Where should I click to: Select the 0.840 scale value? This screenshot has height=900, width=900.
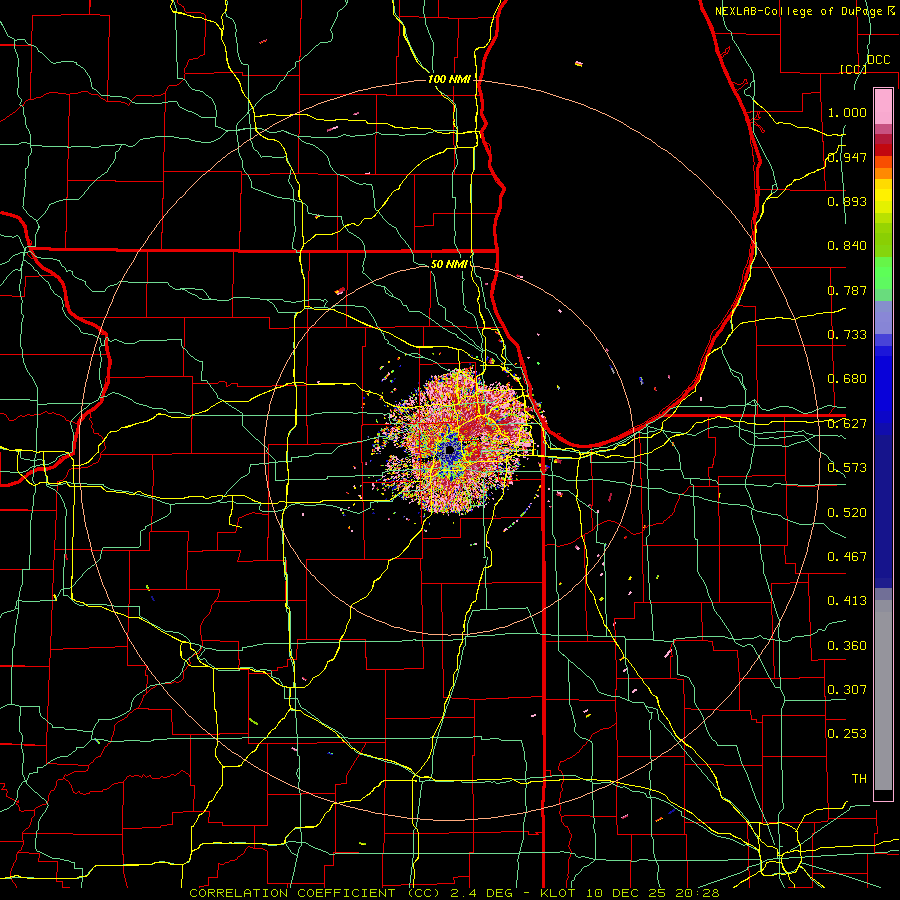pyautogui.click(x=847, y=246)
